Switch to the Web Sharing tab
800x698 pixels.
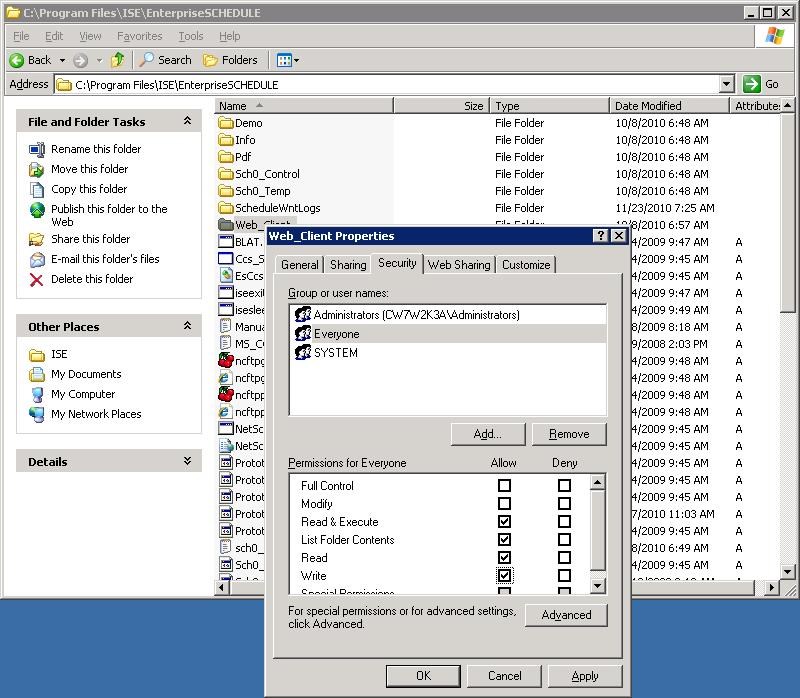pyautogui.click(x=459, y=265)
